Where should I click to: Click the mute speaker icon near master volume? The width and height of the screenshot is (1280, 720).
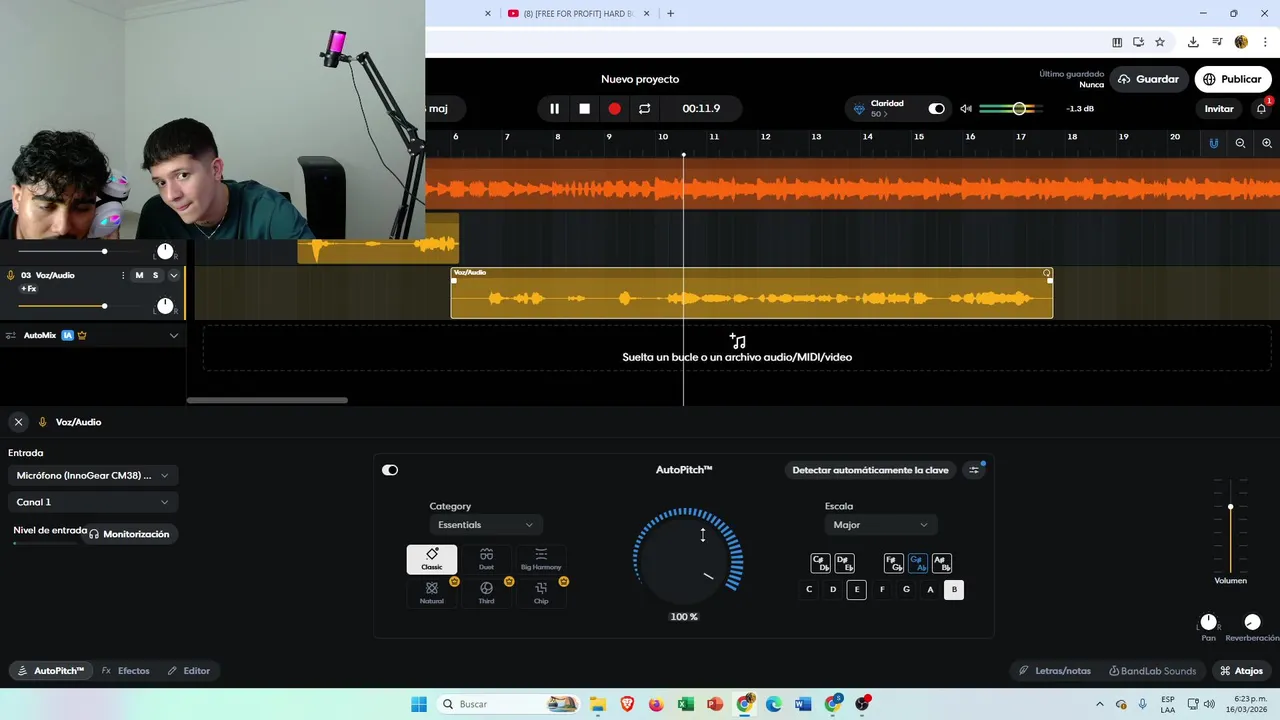click(966, 108)
